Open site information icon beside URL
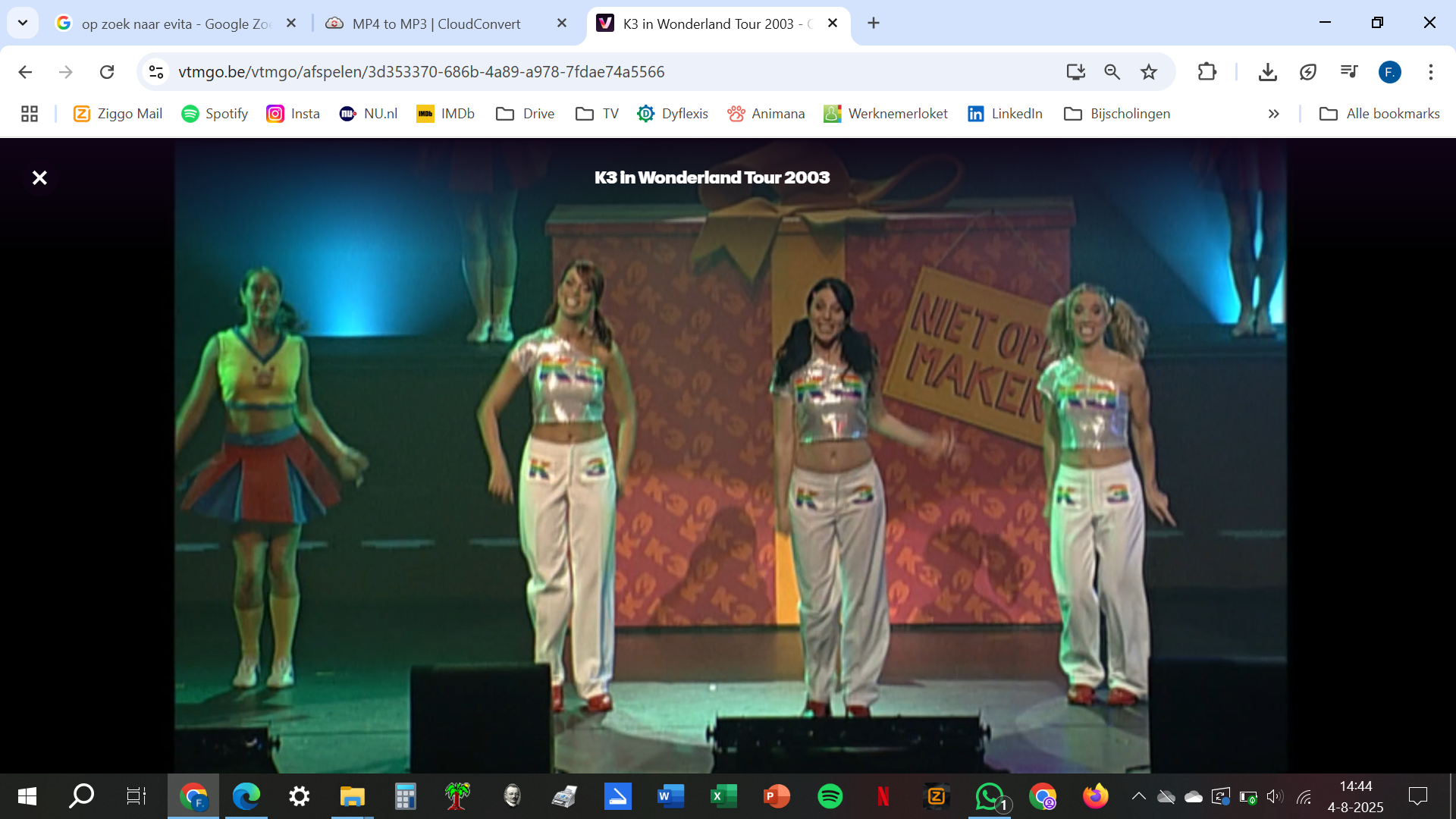This screenshot has width=1456, height=819. [156, 72]
